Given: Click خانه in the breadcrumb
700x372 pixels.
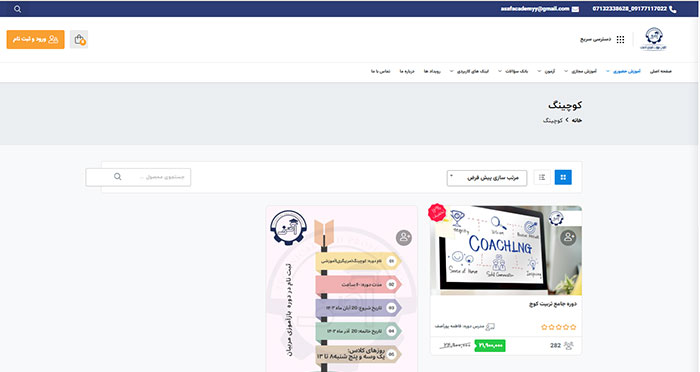Looking at the screenshot, I should 577,121.
